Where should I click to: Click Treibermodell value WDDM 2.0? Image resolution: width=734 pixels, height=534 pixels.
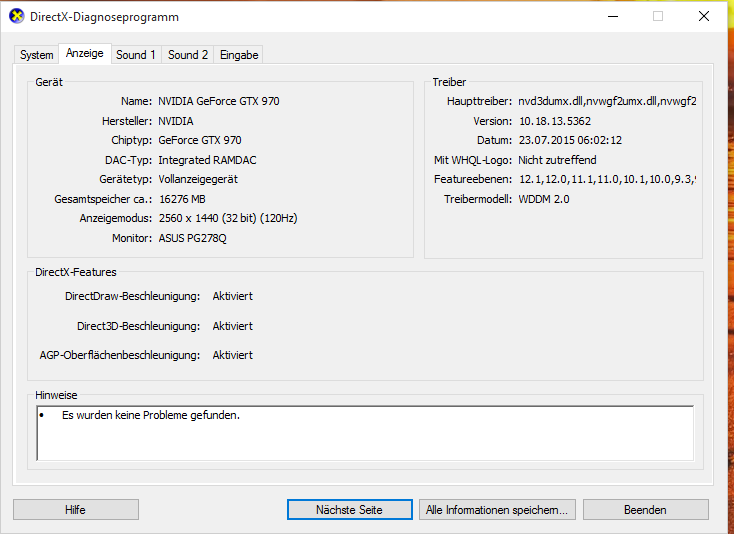[544, 199]
